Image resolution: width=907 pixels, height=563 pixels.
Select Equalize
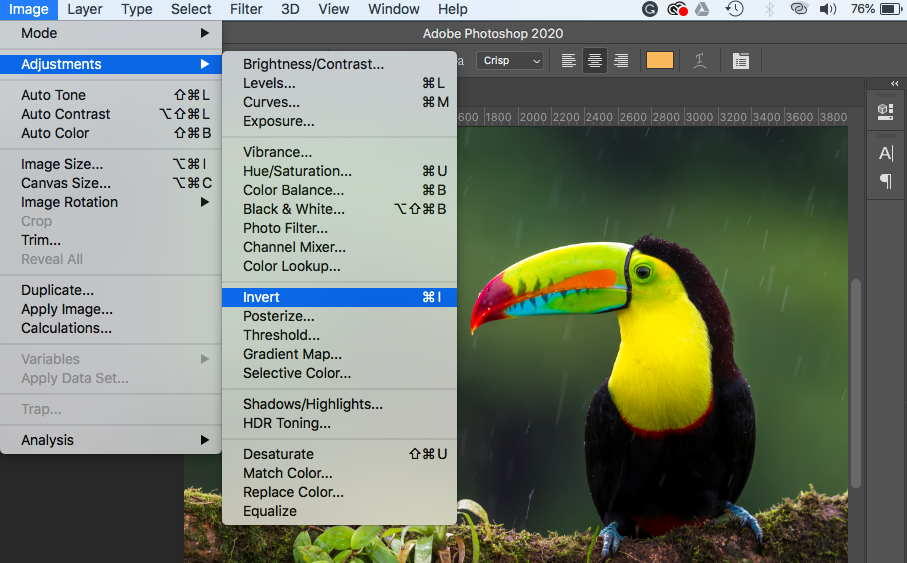340,511
